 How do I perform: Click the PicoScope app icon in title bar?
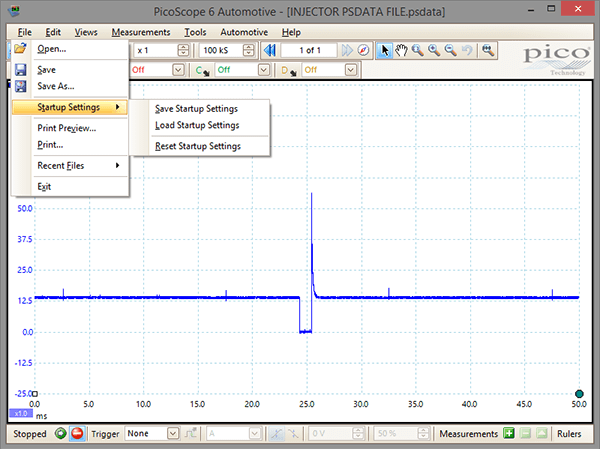pyautogui.click(x=15, y=11)
